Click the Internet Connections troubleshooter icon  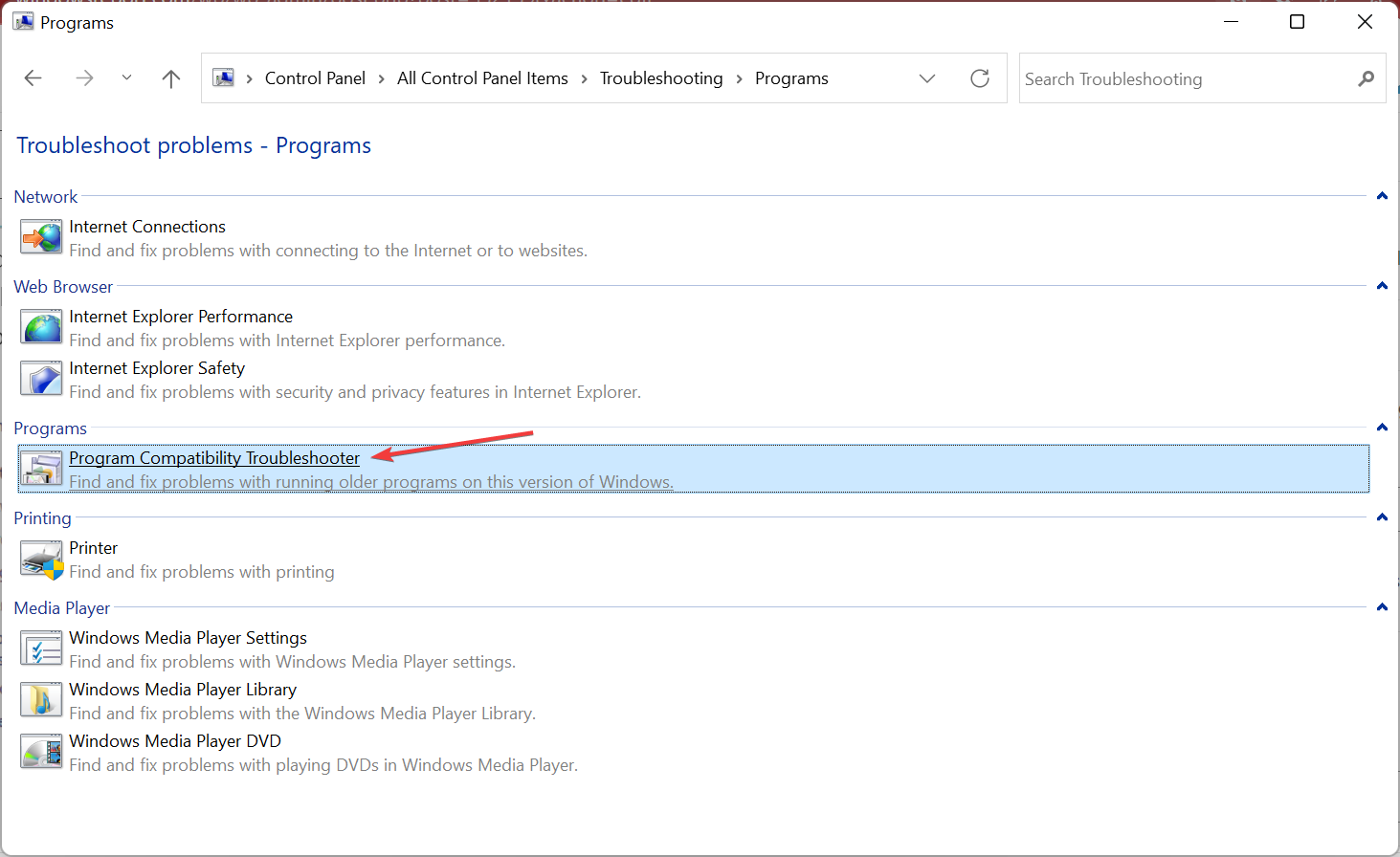(41, 237)
